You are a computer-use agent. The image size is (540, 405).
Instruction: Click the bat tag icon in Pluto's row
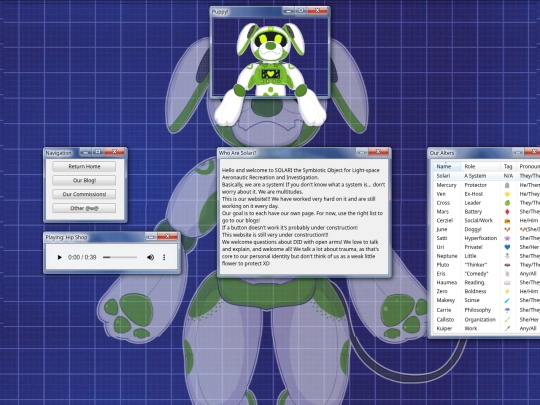(507, 265)
